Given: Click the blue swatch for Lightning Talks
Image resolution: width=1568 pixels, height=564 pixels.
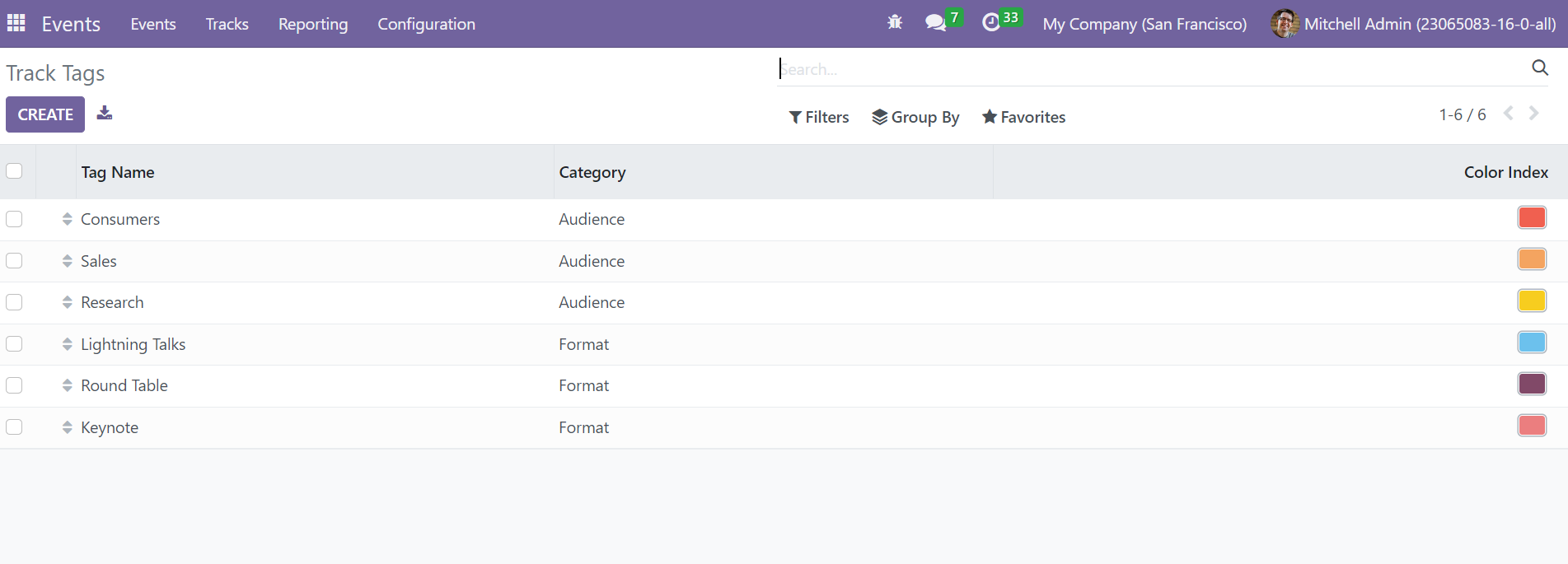Looking at the screenshot, I should [1532, 342].
